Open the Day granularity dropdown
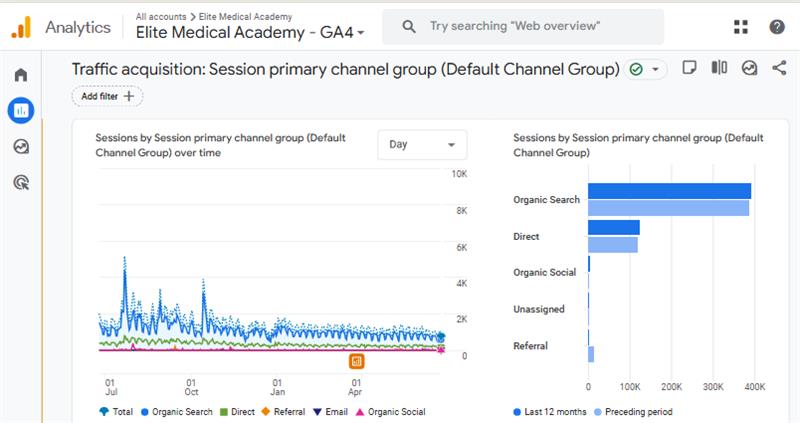This screenshot has width=800, height=423. click(x=422, y=144)
